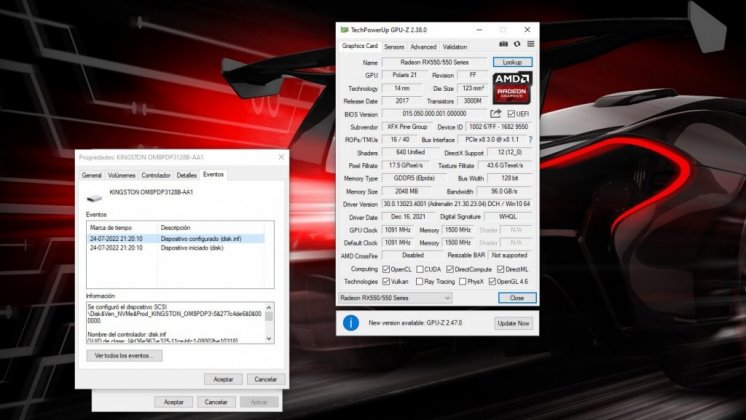Click the Polaris 21 GPU field
Image resolution: width=746 pixels, height=420 pixels.
tap(404, 75)
